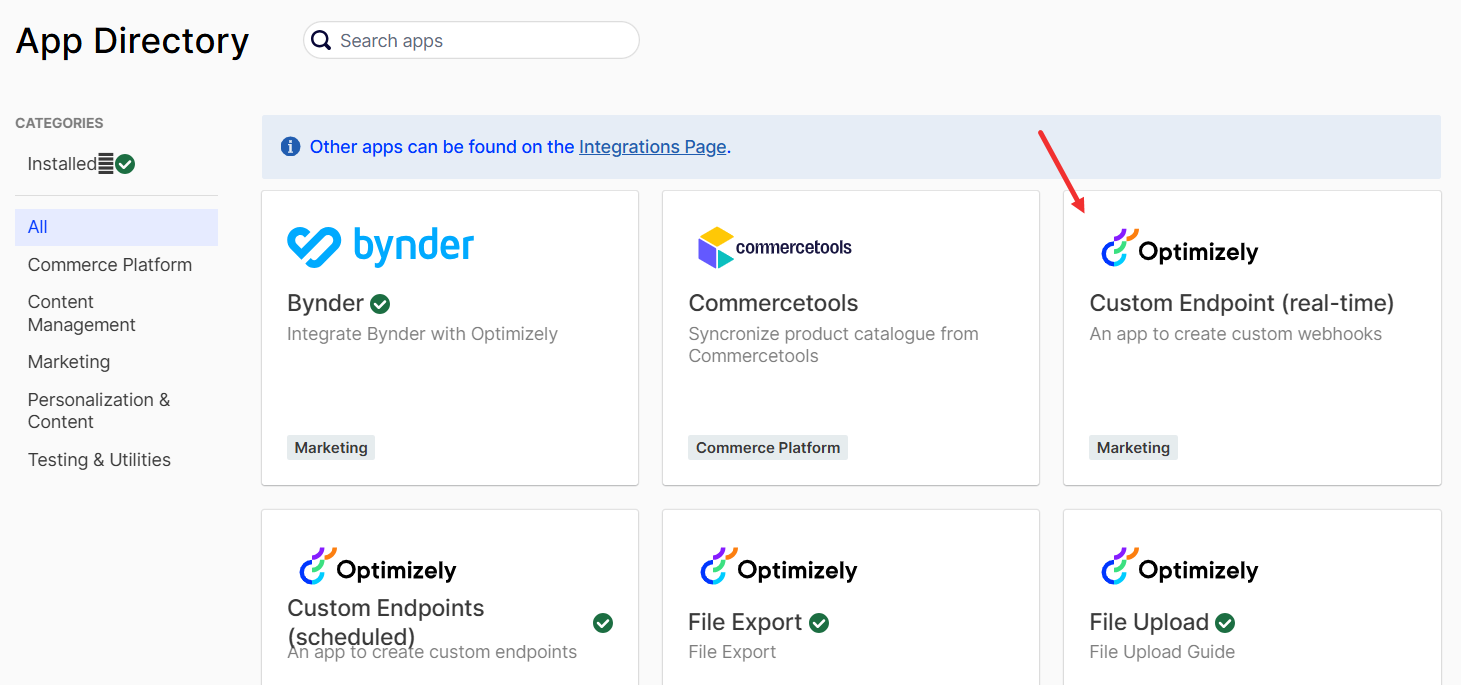
Task: Click green checkmark on Custom Endpoints (scheduled)
Action: [x=603, y=623]
